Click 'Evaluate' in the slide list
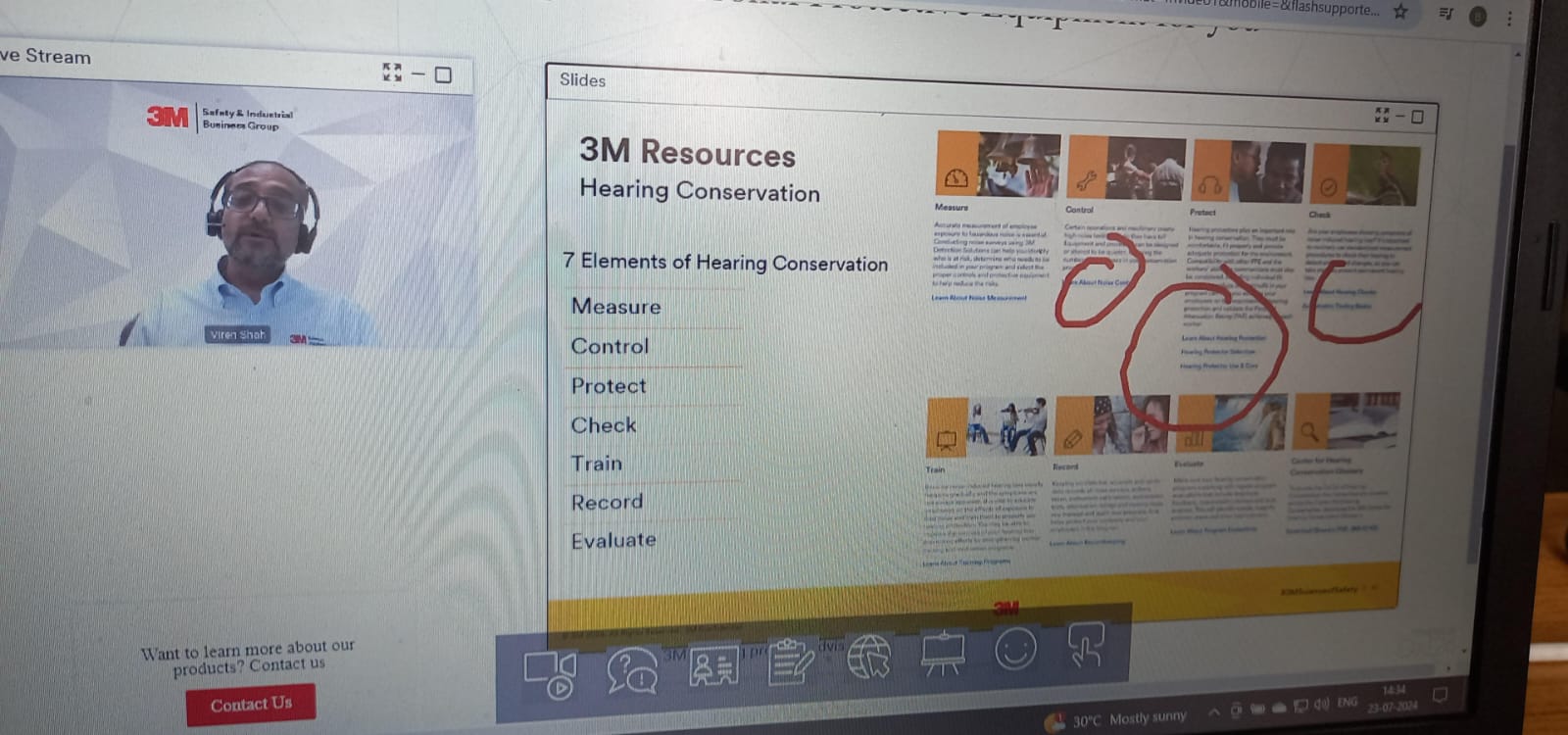Viewport: 1568px width, 735px height. pos(613,539)
